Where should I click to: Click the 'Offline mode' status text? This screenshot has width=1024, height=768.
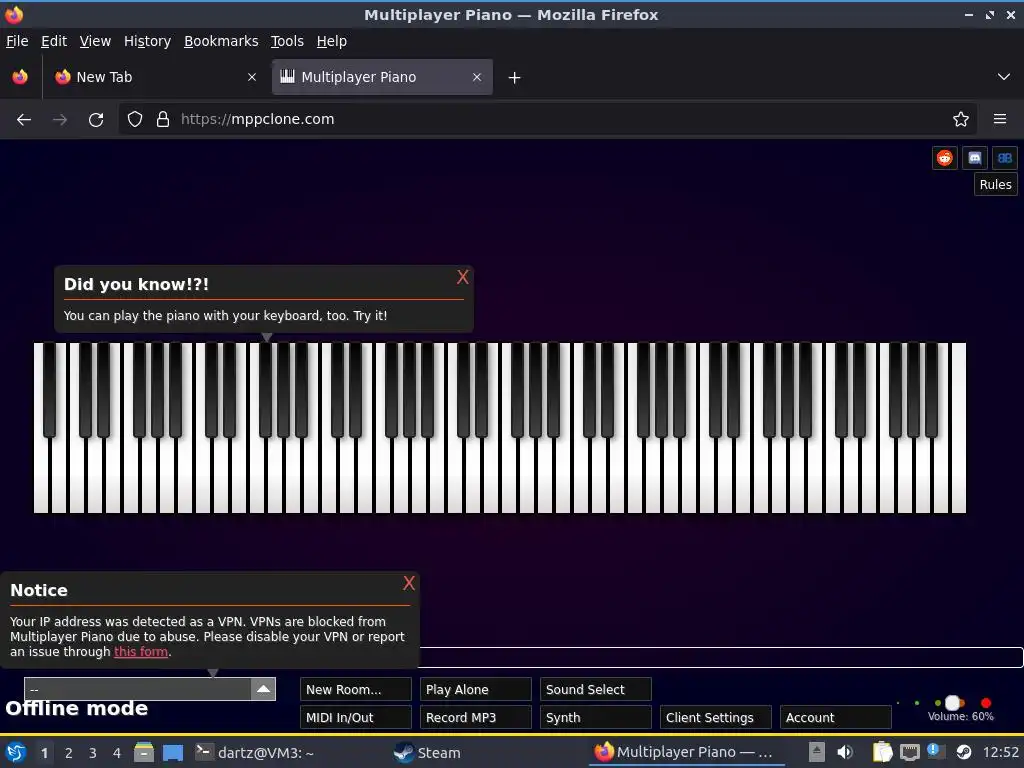click(x=77, y=709)
